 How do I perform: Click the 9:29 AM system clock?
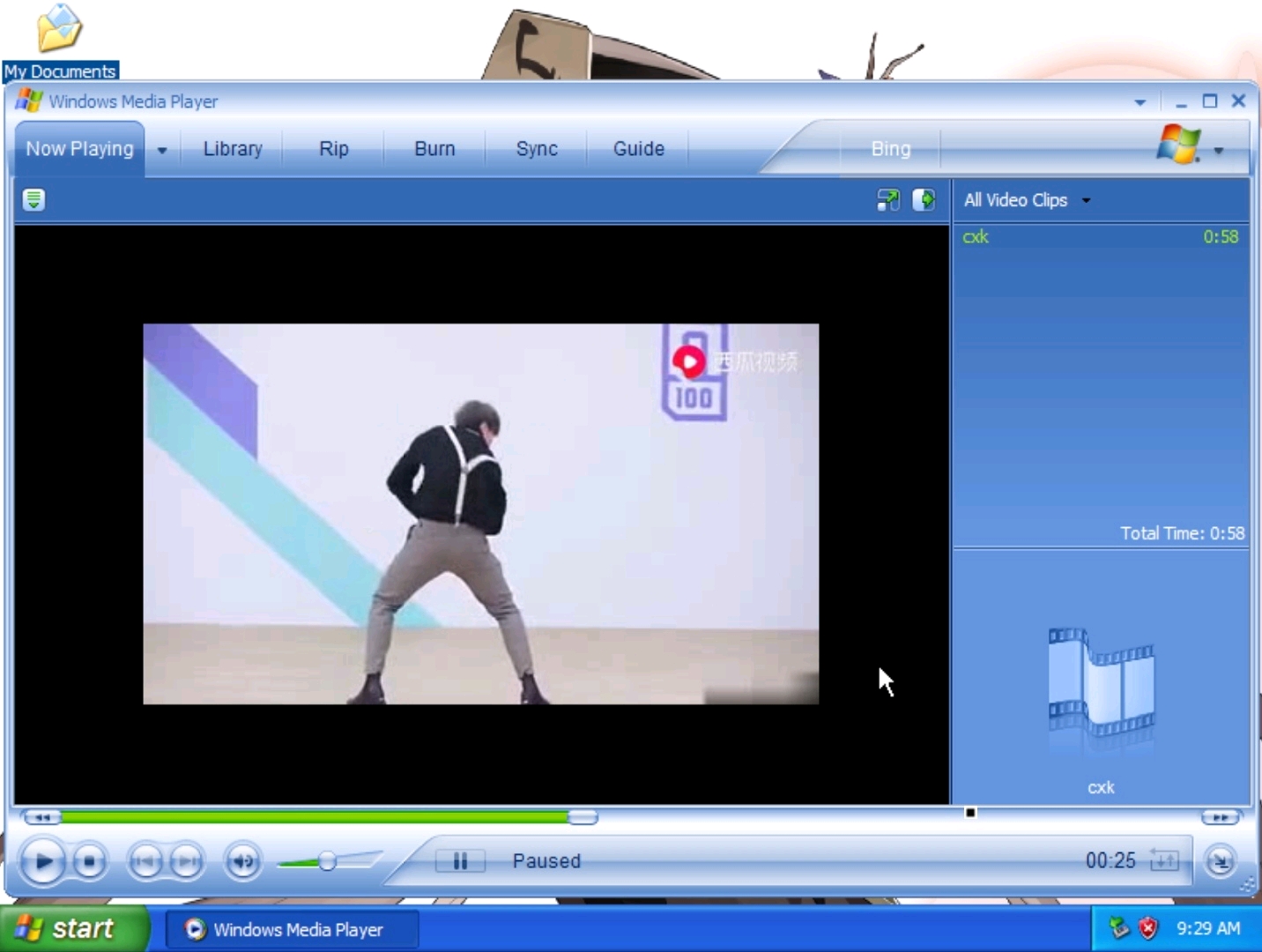pos(1208,928)
